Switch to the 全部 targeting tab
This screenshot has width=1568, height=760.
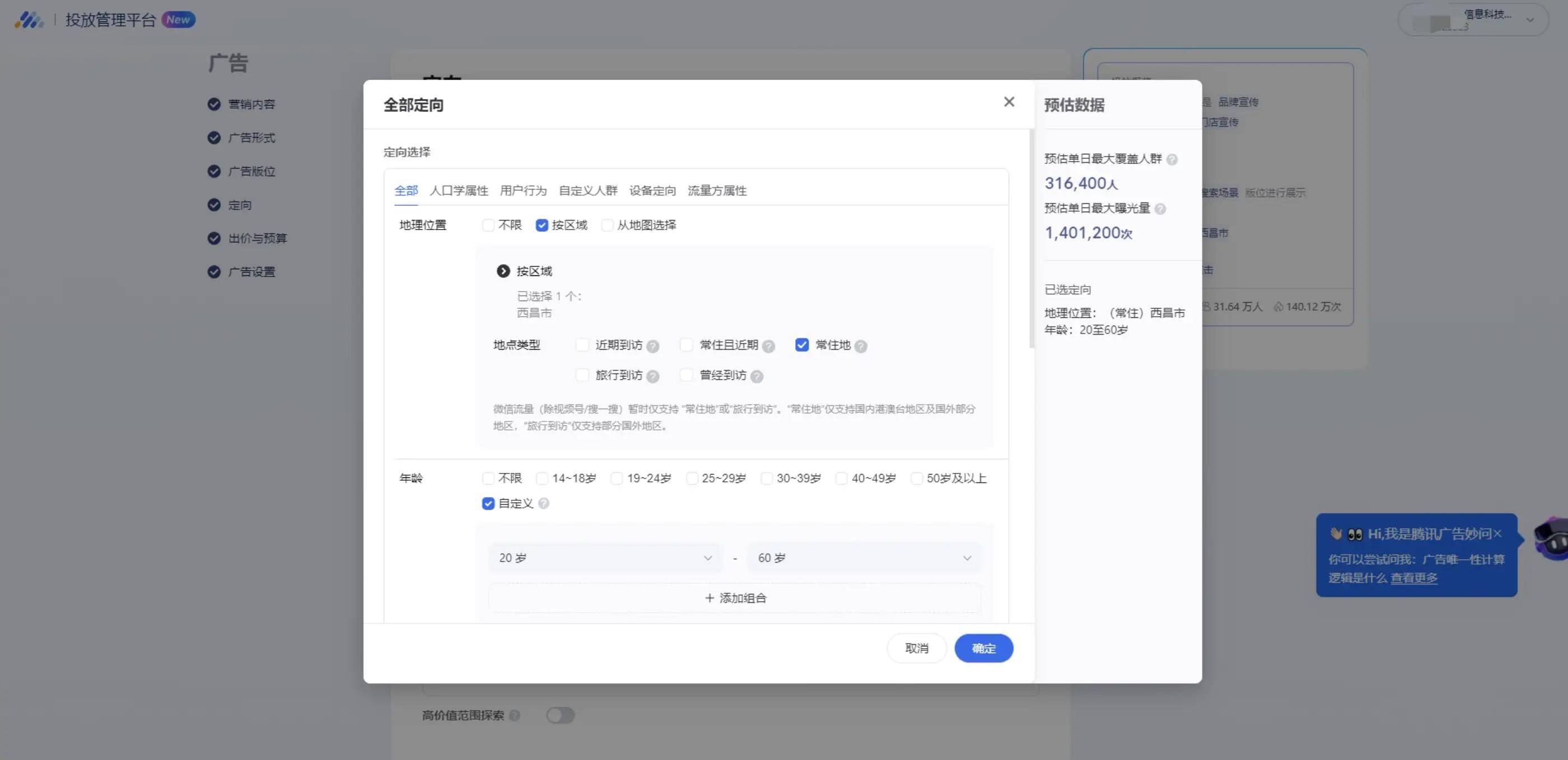pyautogui.click(x=406, y=190)
